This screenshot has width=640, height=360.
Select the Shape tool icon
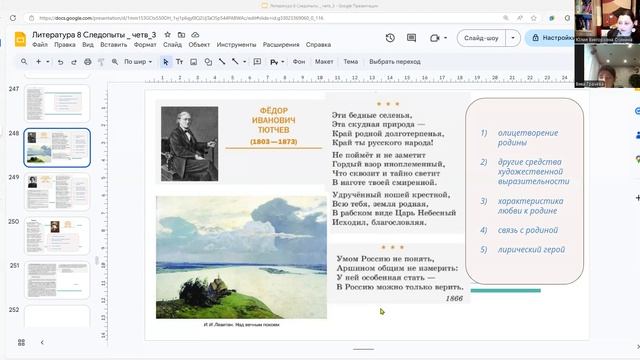point(208,62)
